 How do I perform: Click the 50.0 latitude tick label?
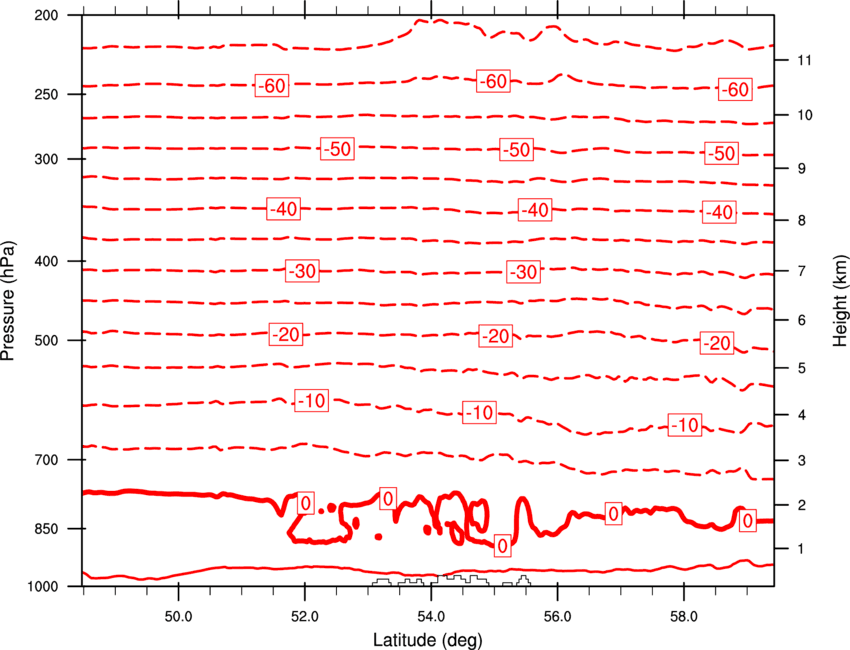pyautogui.click(x=178, y=617)
